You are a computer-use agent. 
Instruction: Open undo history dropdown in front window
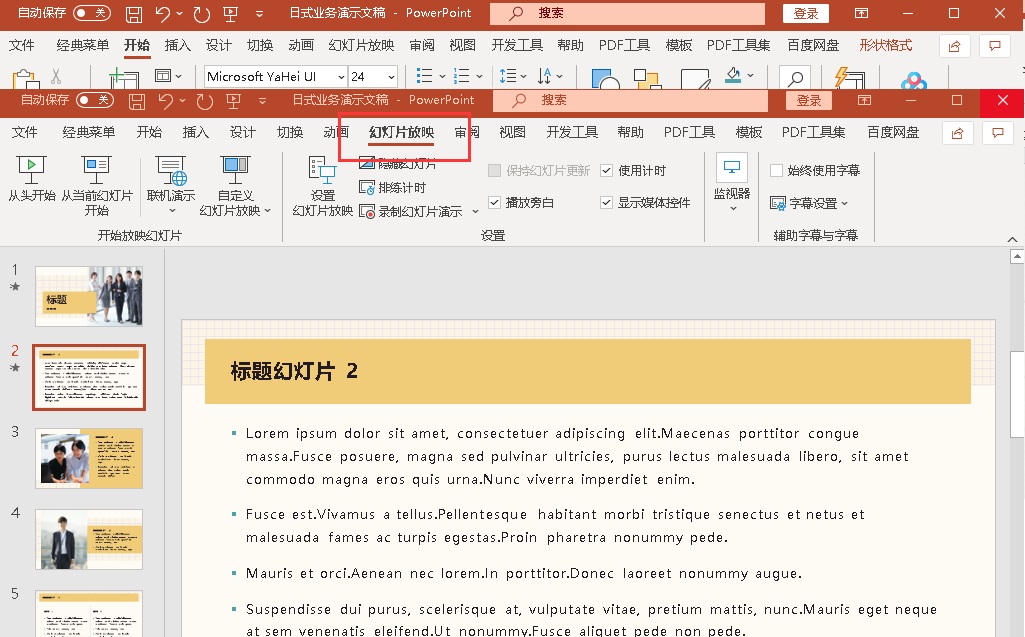click(182, 101)
